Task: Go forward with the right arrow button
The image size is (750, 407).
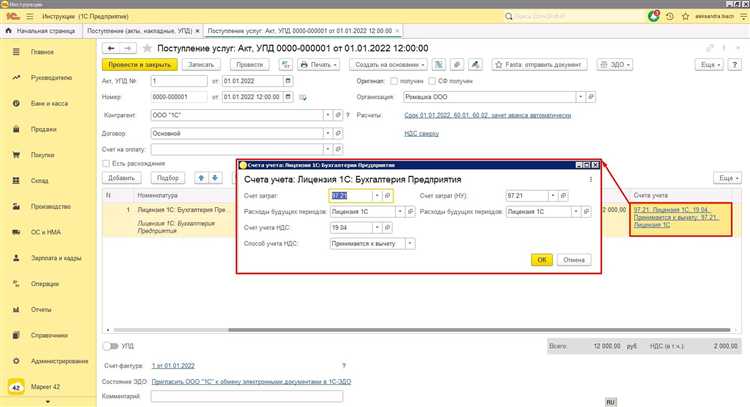Action: [128, 48]
